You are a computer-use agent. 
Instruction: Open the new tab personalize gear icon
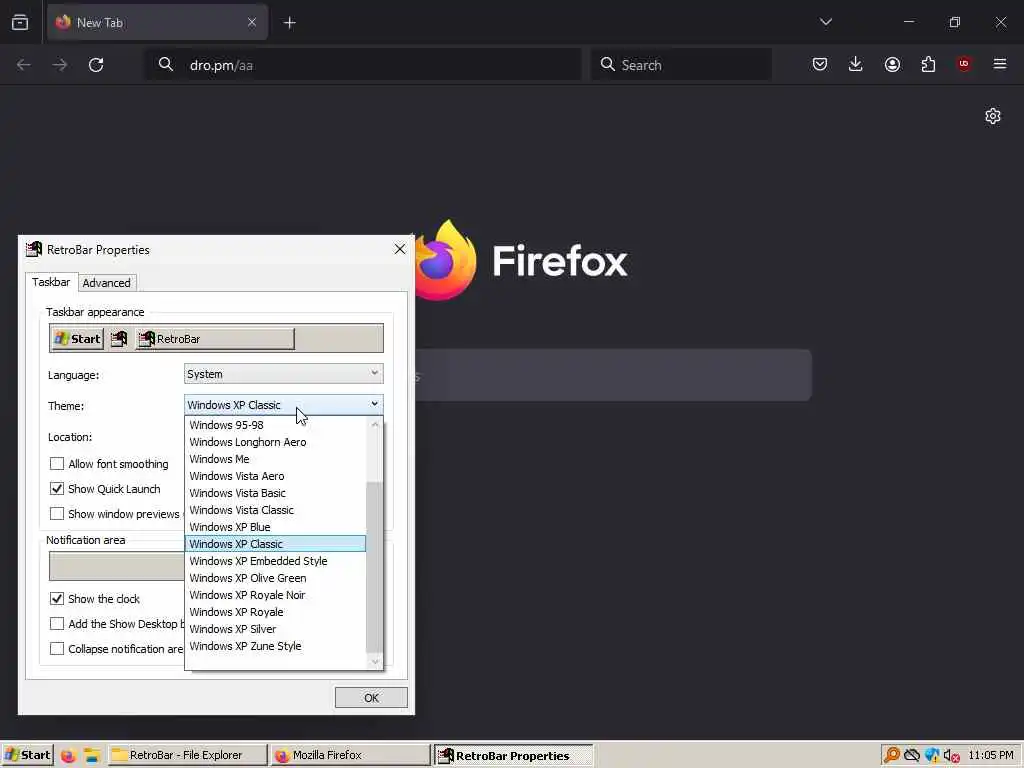pos(993,116)
